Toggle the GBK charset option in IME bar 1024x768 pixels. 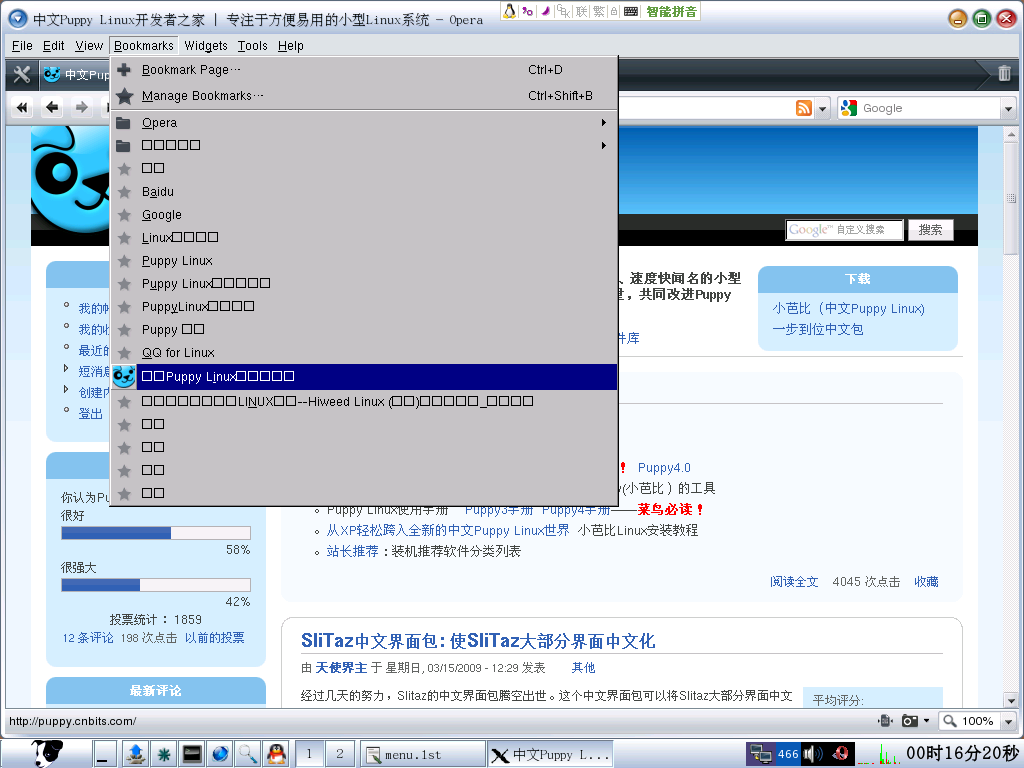563,11
